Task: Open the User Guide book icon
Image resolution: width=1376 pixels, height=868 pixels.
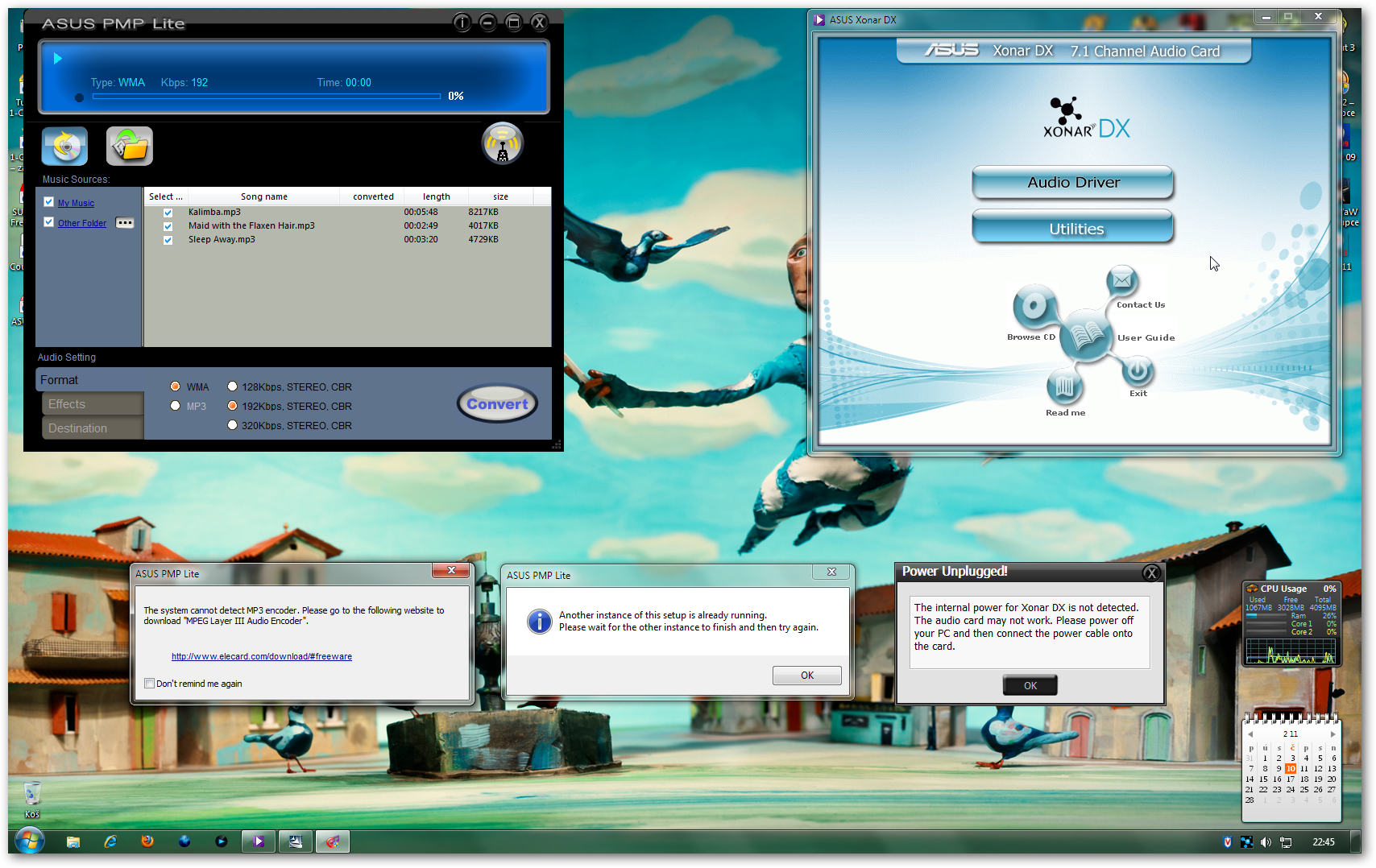Action: [1085, 334]
